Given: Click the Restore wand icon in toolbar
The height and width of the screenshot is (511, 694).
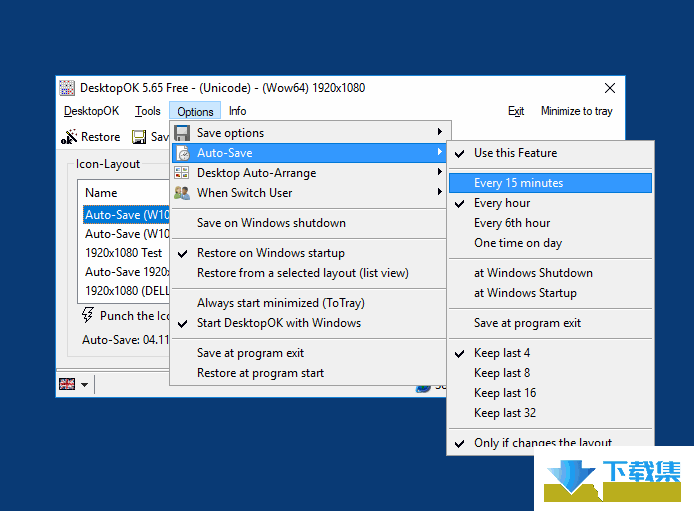Looking at the screenshot, I should [x=69, y=137].
